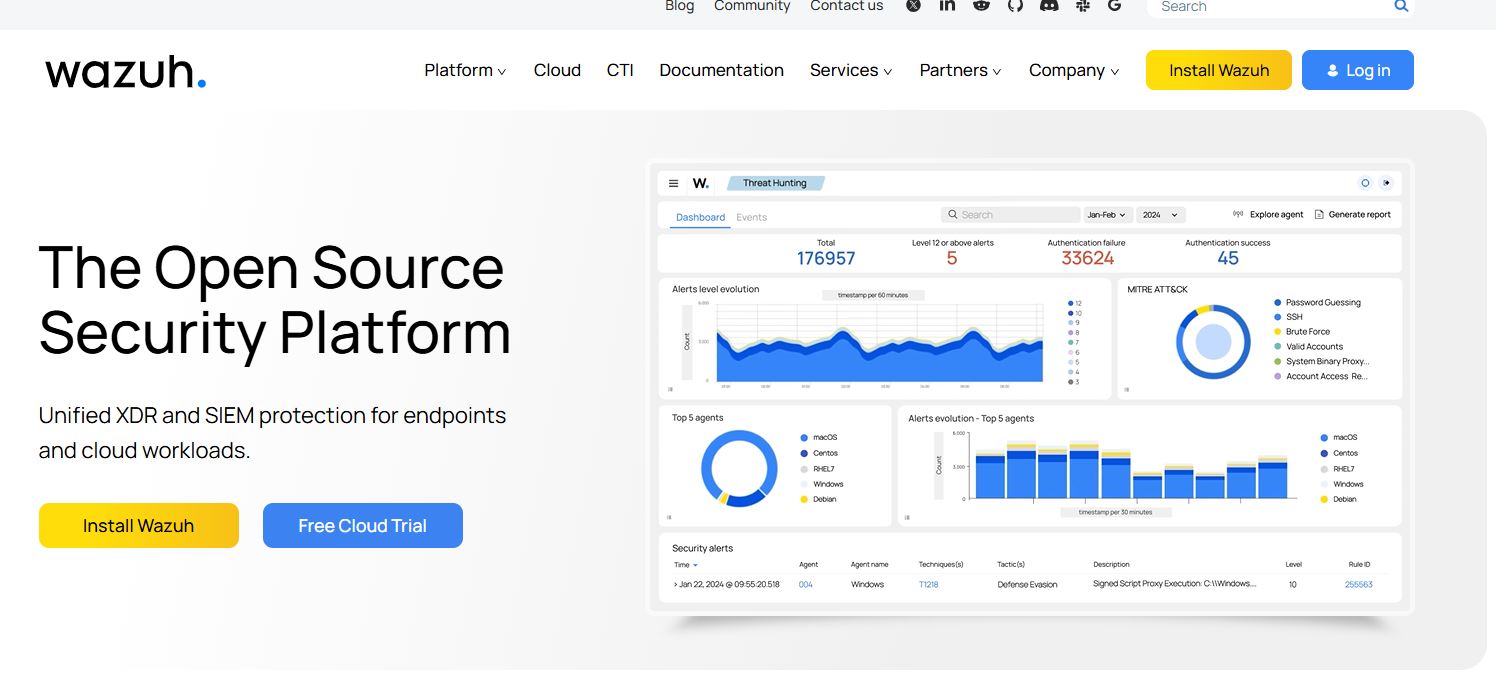
Task: Click the Explore agent signal icon
Action: (1239, 214)
